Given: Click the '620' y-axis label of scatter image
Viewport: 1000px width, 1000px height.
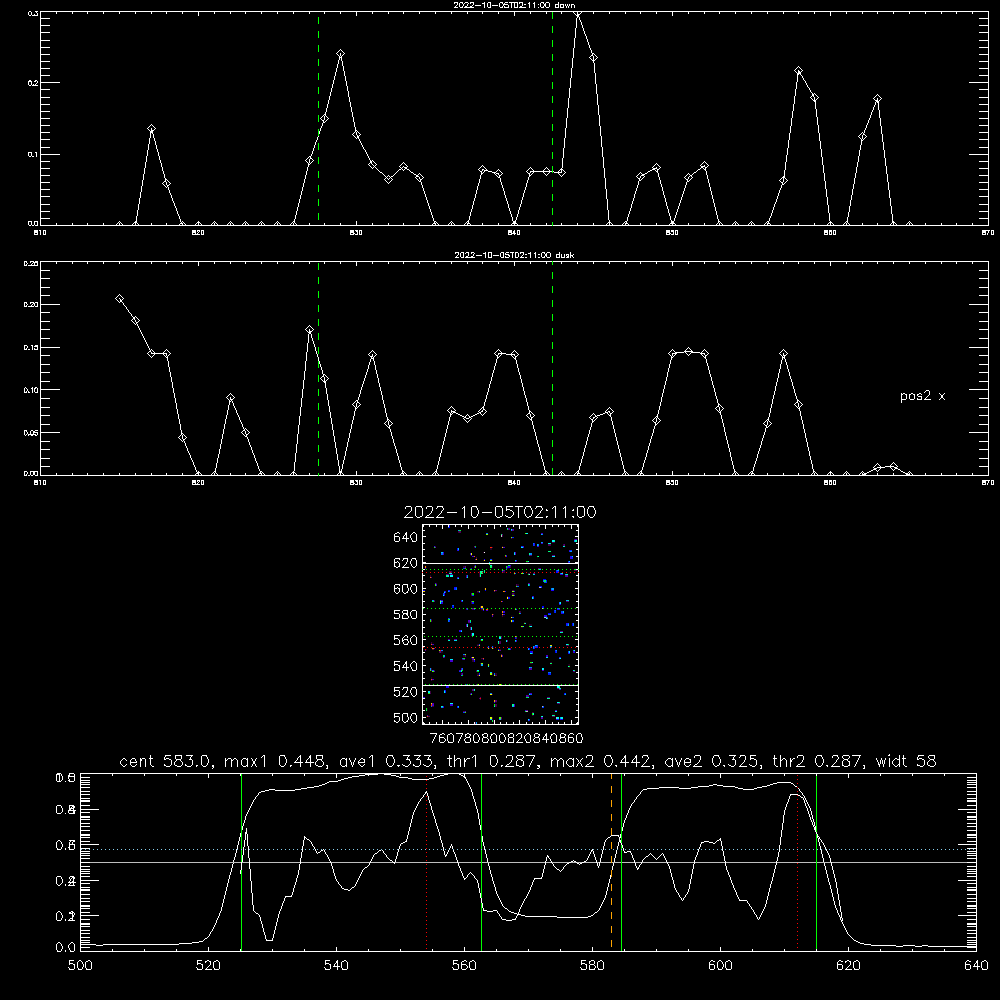Looking at the screenshot, I should click(405, 563).
